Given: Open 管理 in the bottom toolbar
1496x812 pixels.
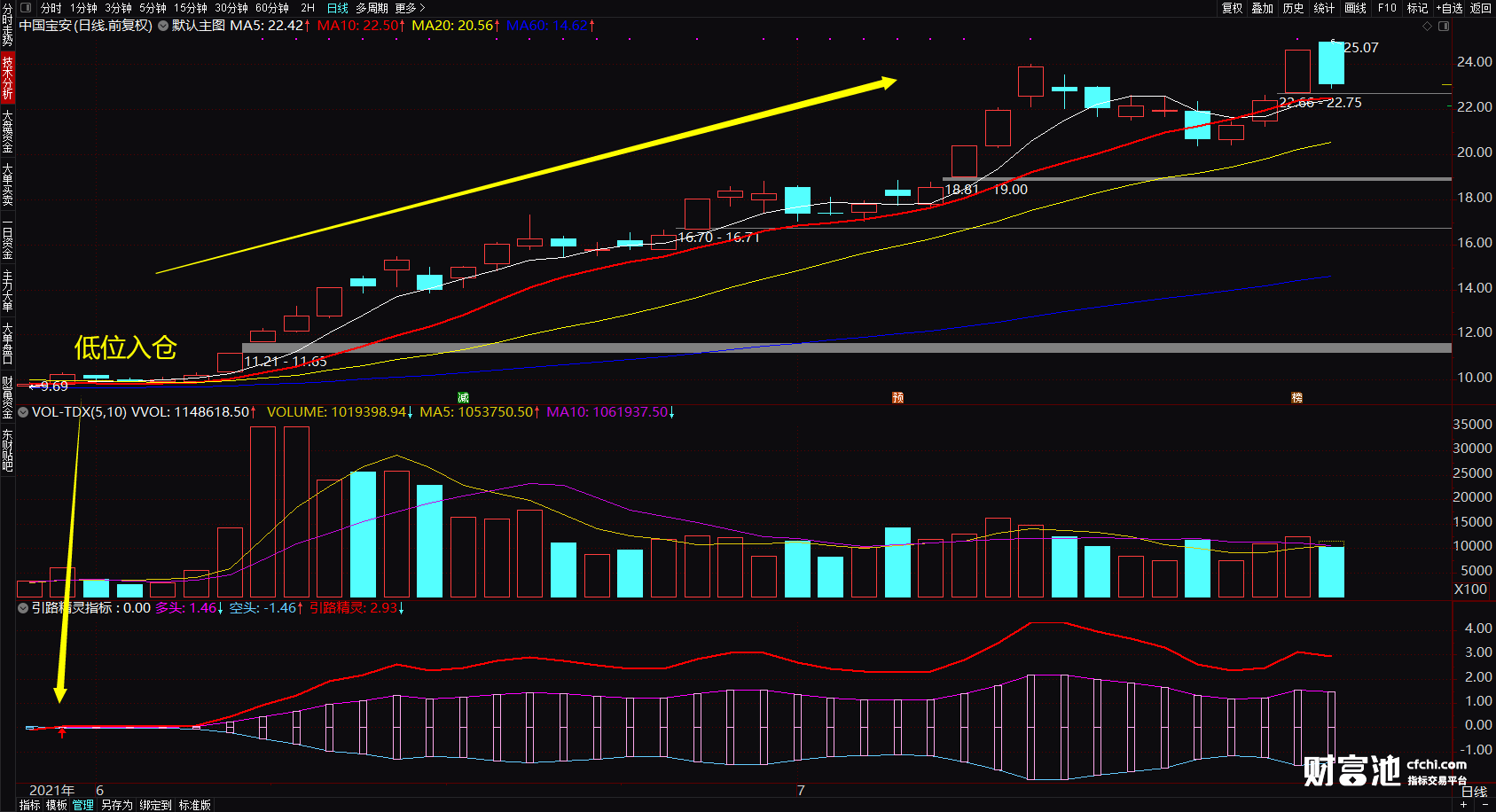Looking at the screenshot, I should click(x=83, y=805).
